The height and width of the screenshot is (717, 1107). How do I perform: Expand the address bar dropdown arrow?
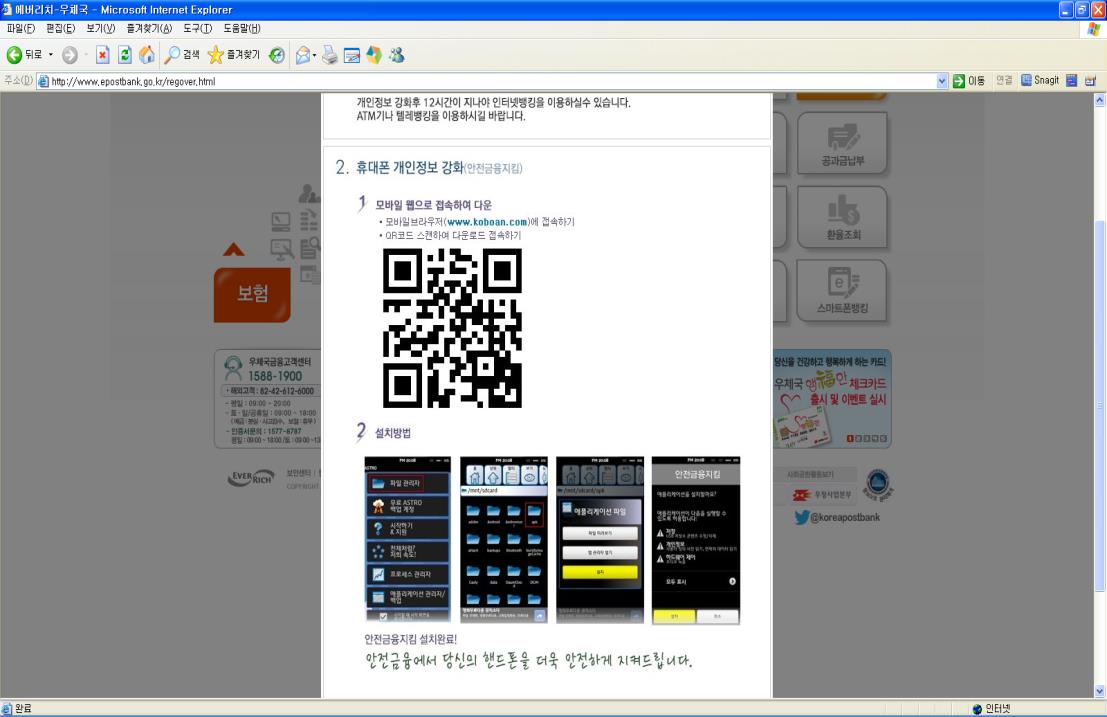coord(942,81)
